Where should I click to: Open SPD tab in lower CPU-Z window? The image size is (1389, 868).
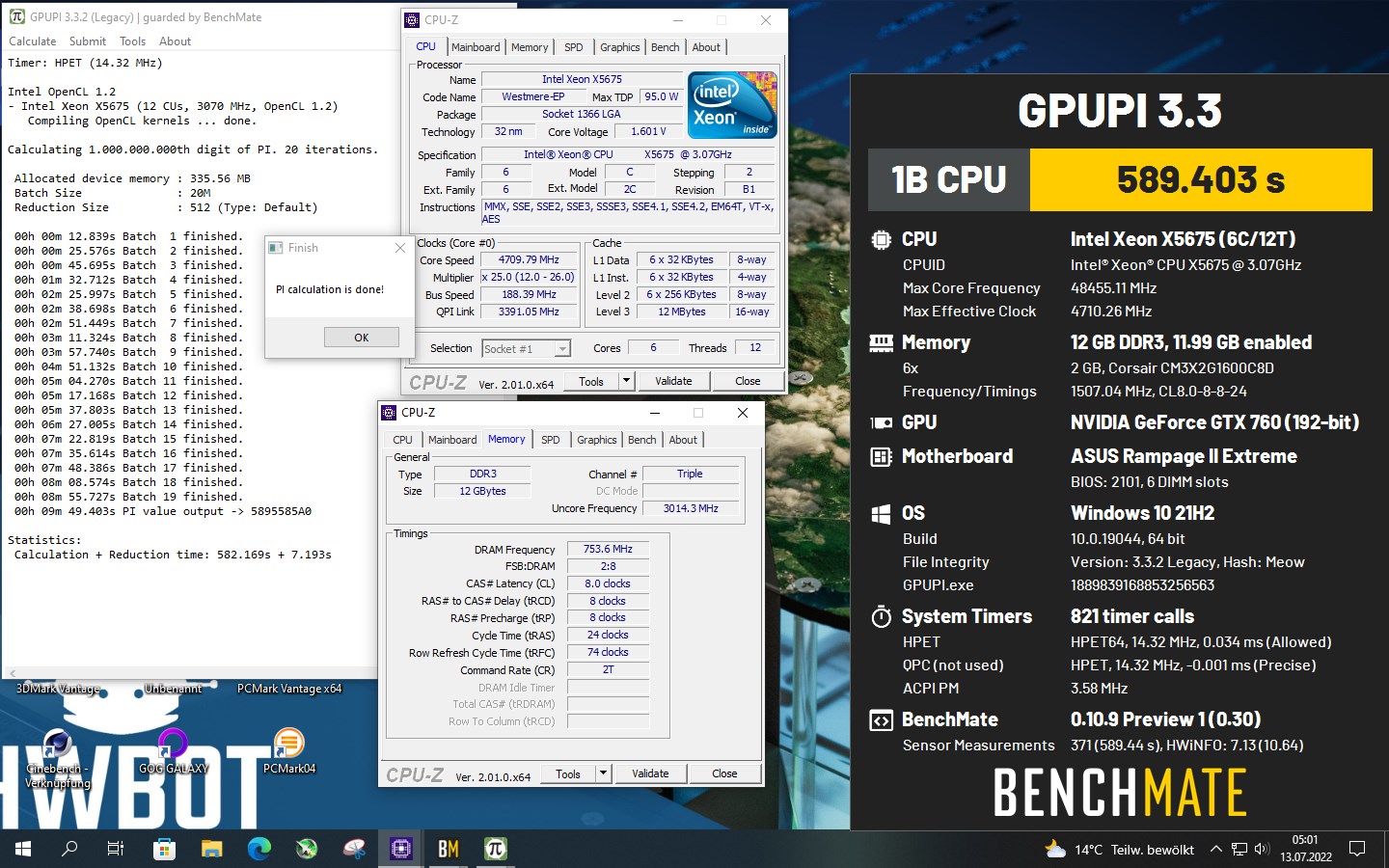click(551, 440)
